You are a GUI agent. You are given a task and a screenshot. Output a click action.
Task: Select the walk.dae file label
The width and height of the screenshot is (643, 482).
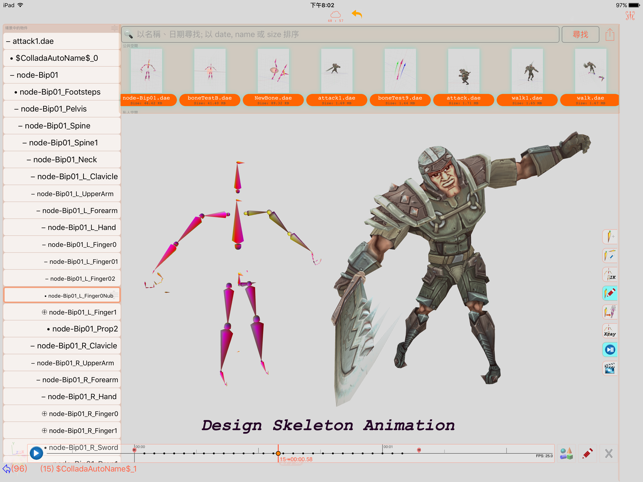pyautogui.click(x=590, y=100)
